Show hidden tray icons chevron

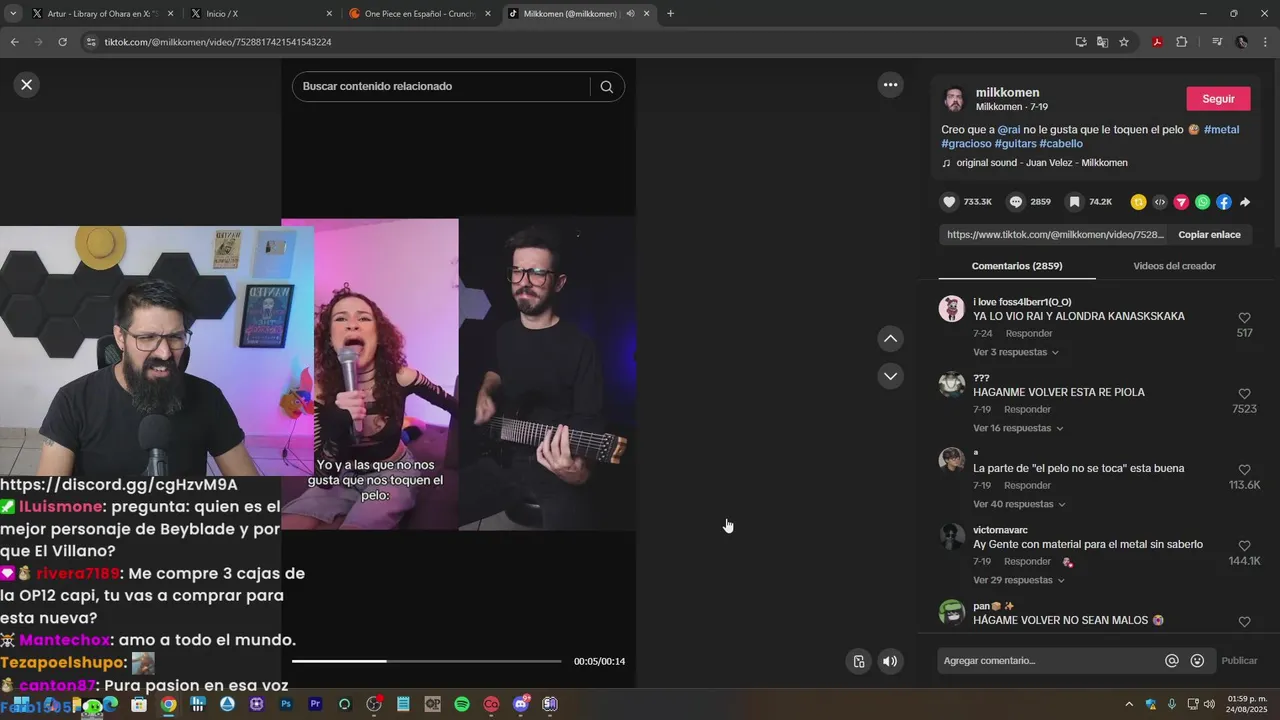[1129, 704]
